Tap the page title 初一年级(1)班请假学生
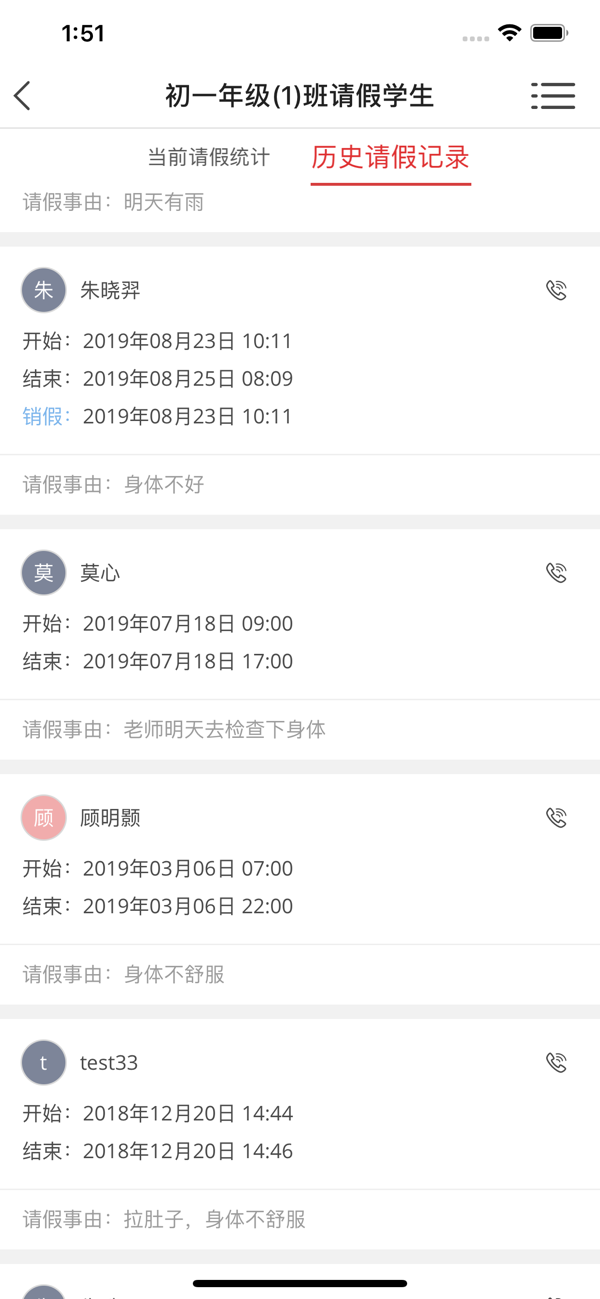This screenshot has height=1299, width=600. 300,96
